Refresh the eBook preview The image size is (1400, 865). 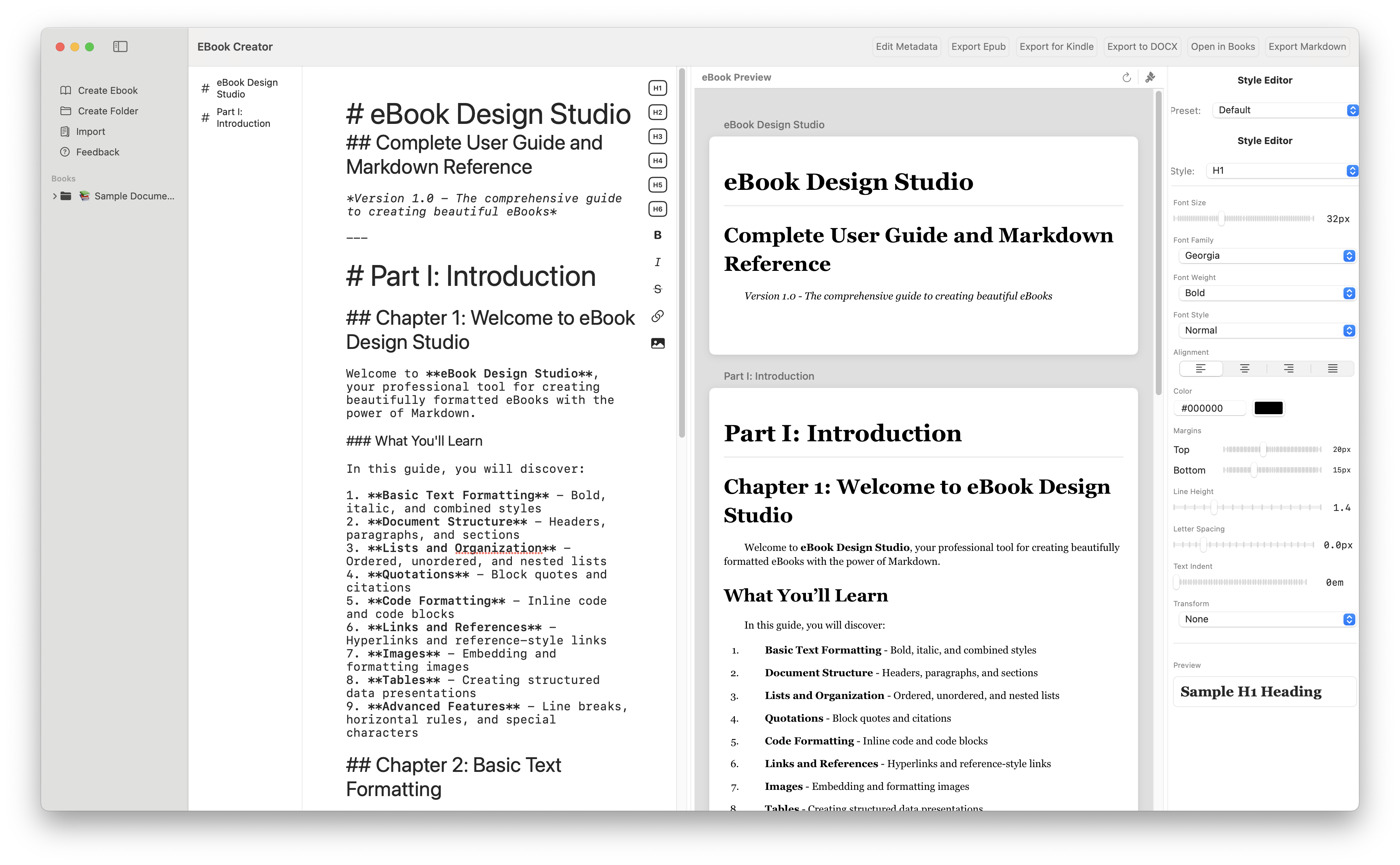[x=1126, y=77]
